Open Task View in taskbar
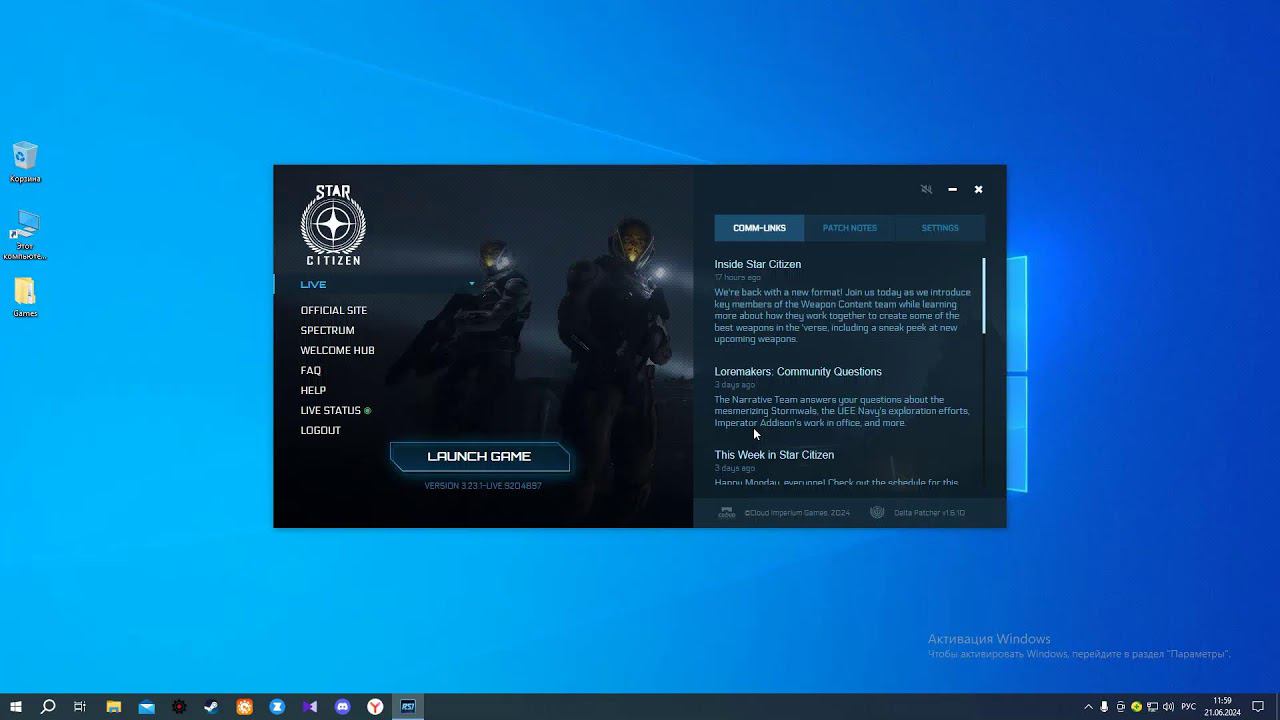Image resolution: width=1280 pixels, height=720 pixels. point(80,706)
